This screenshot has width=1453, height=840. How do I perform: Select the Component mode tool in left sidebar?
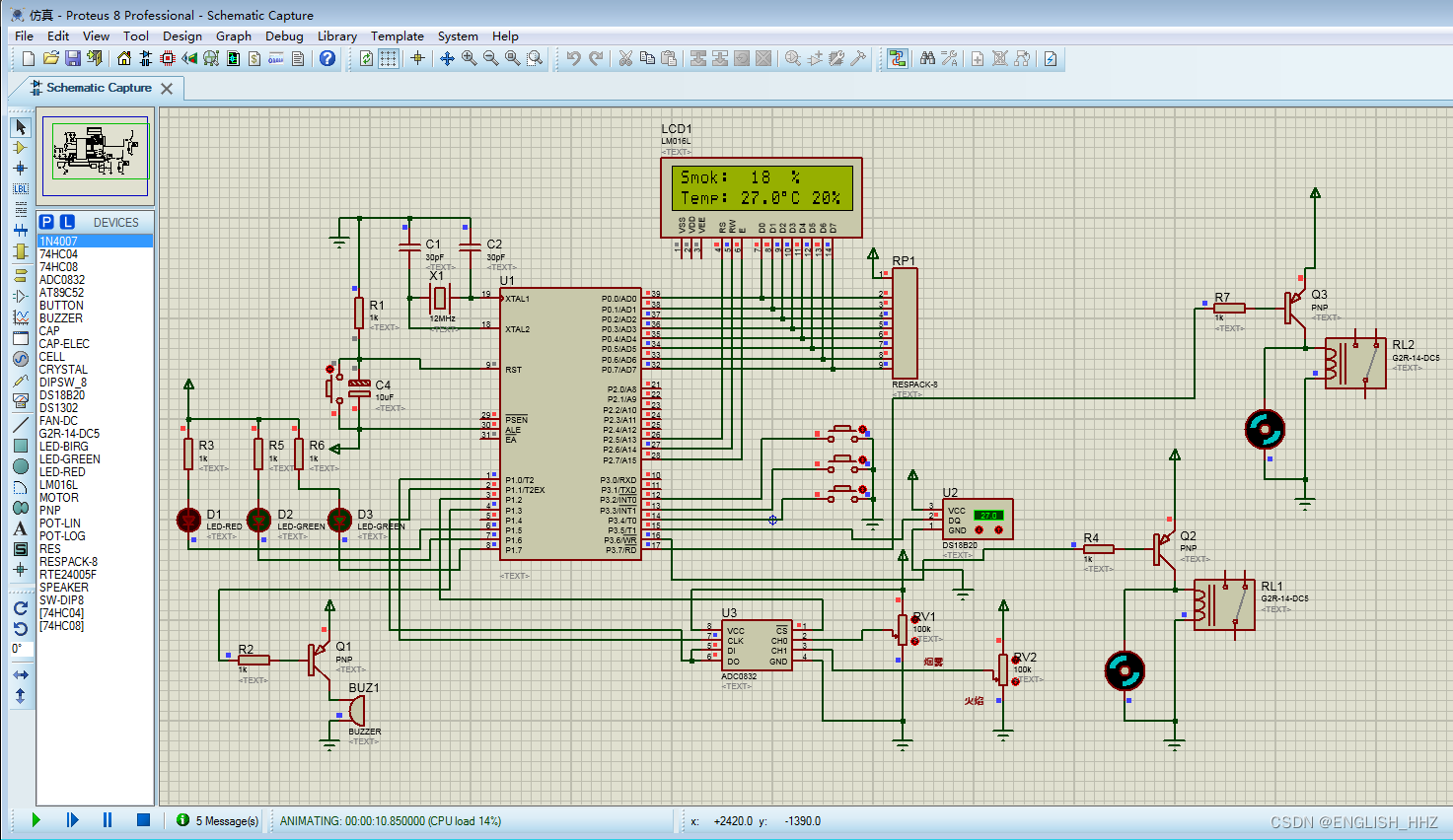tap(20, 148)
